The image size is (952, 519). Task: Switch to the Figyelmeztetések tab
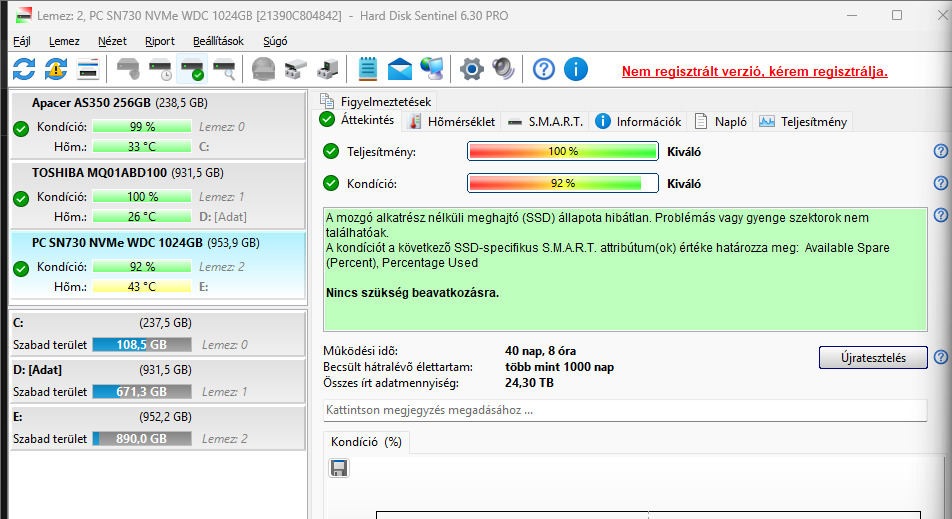click(376, 101)
